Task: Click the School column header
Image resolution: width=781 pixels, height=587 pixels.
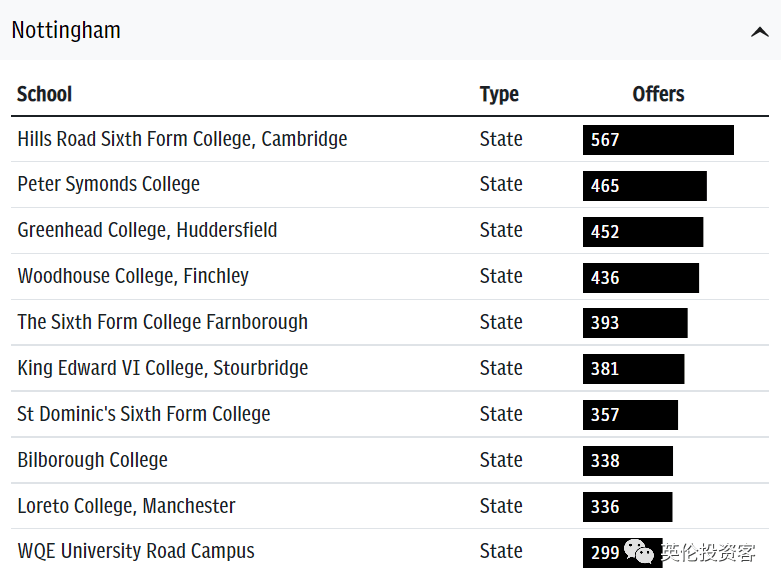Action: click(45, 94)
